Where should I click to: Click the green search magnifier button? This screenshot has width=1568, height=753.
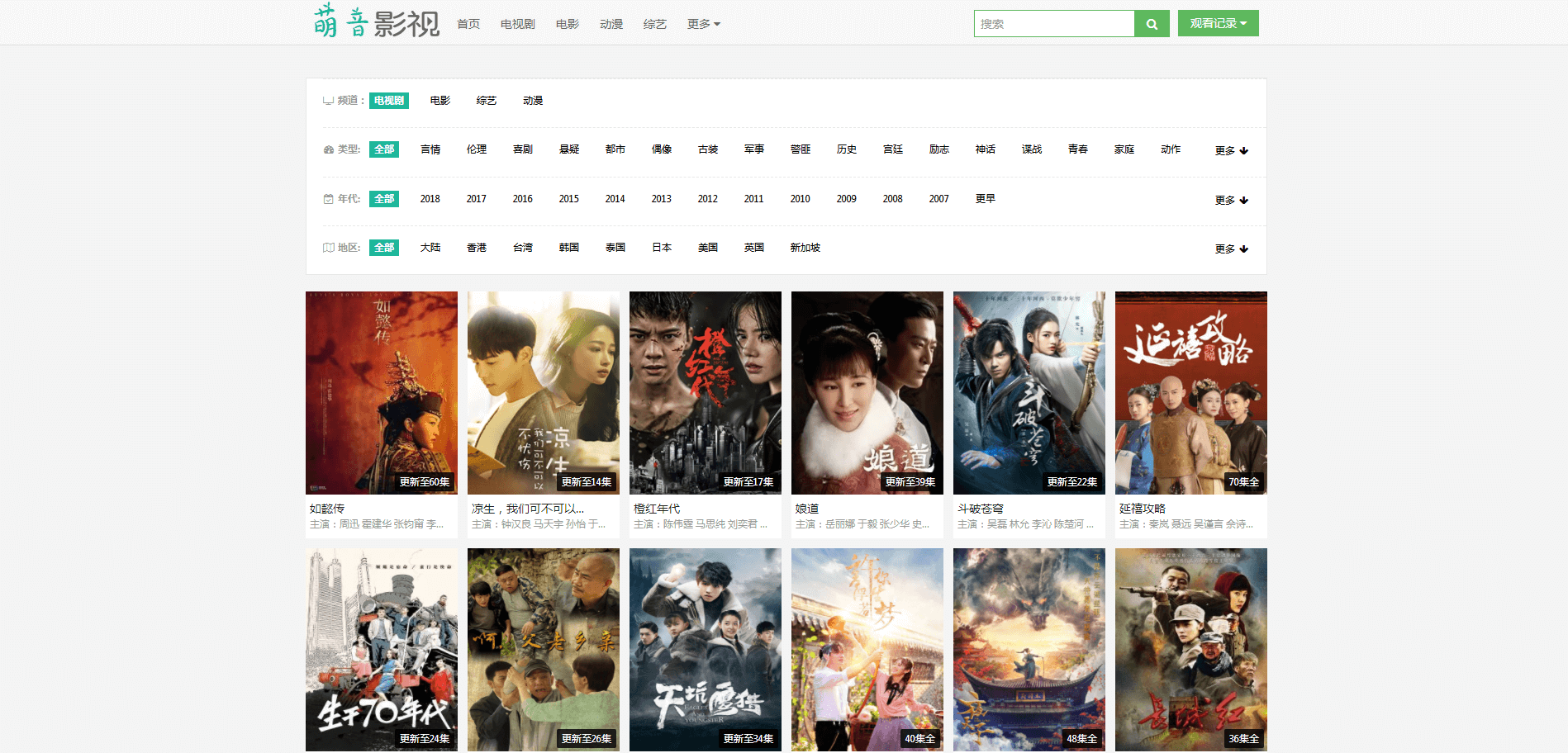1152,24
